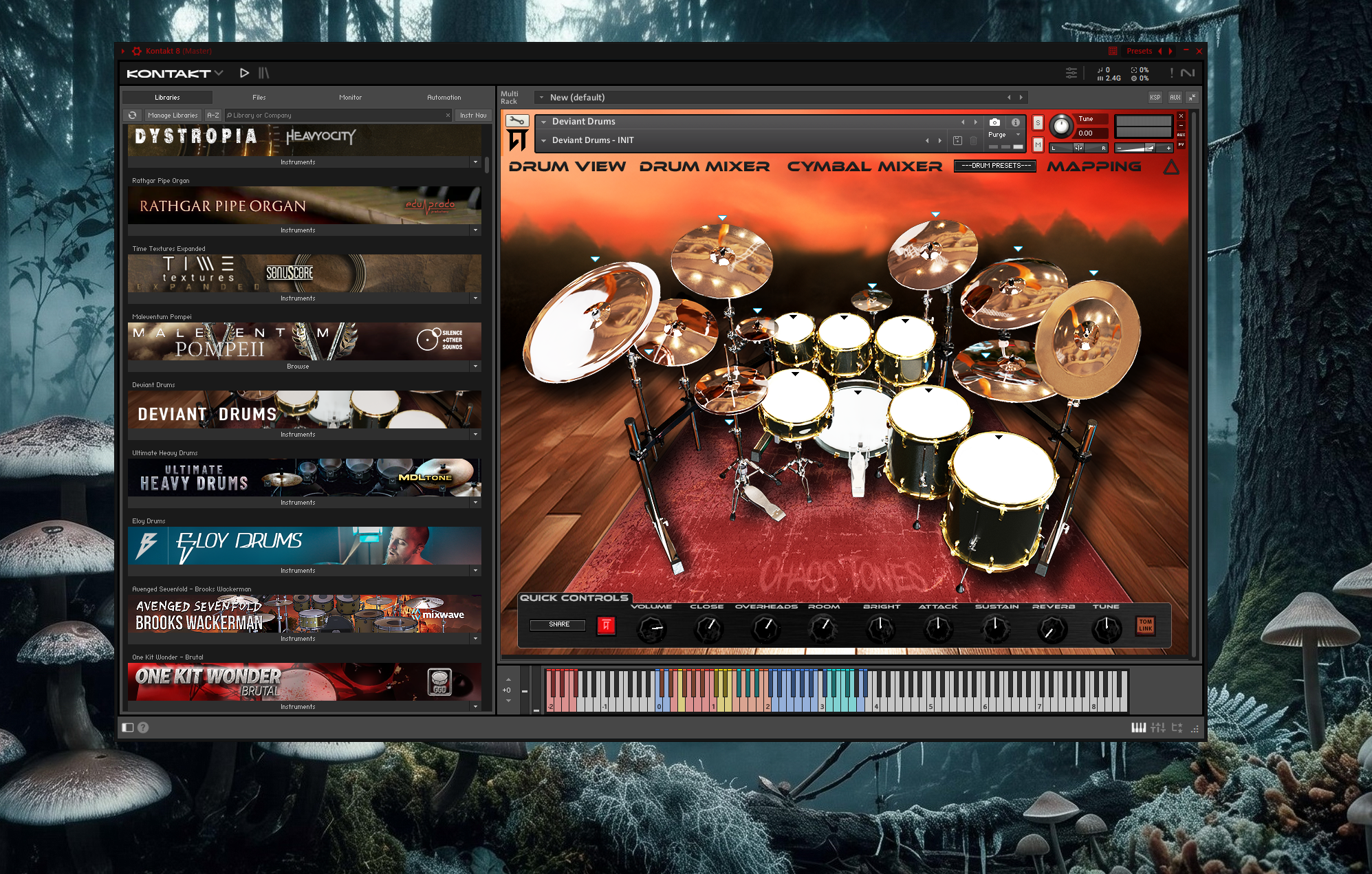The height and width of the screenshot is (874, 1372).
Task: Open the wrench edit mode icon
Action: click(517, 121)
